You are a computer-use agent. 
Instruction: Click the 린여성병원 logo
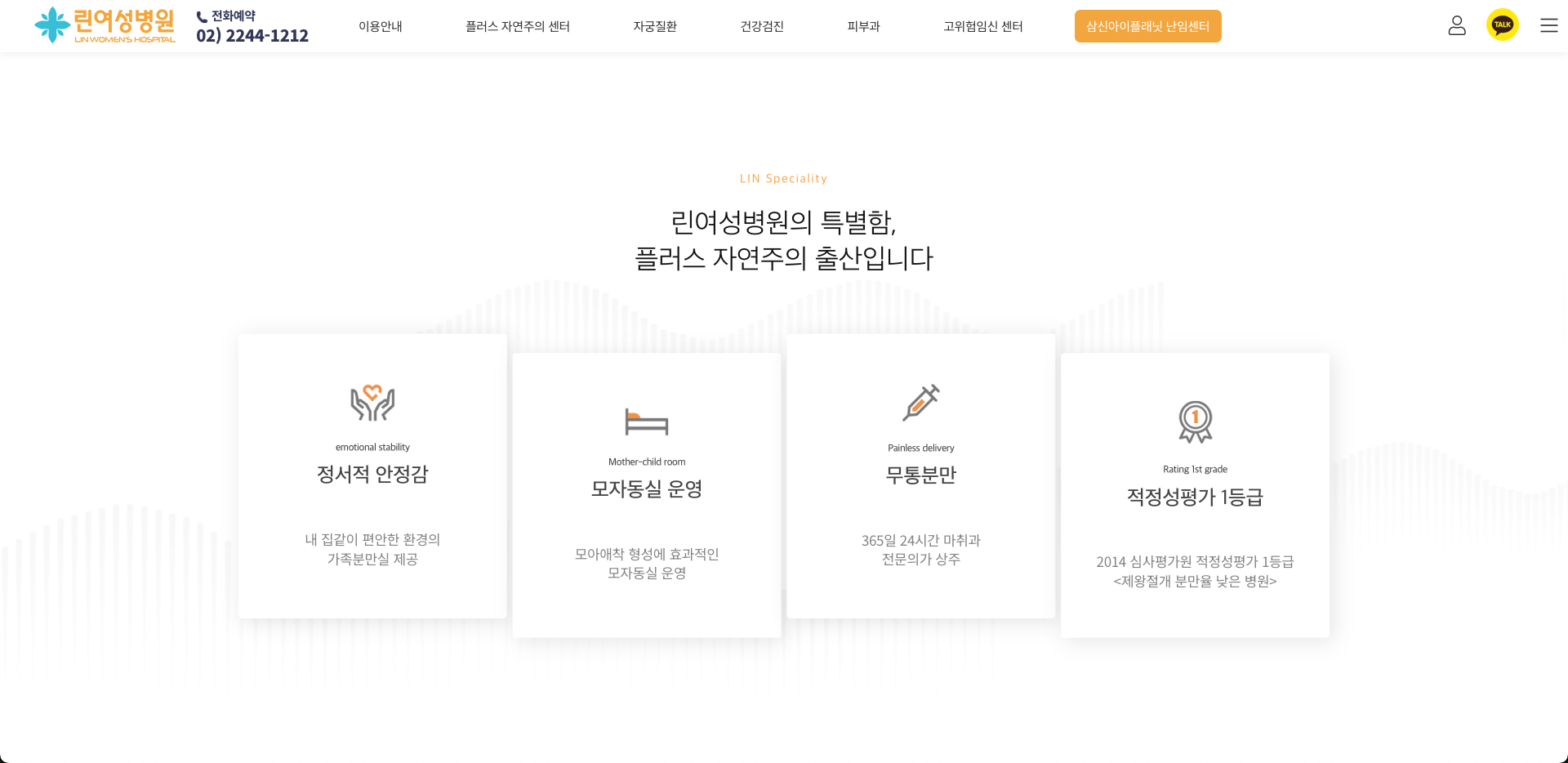coord(105,25)
